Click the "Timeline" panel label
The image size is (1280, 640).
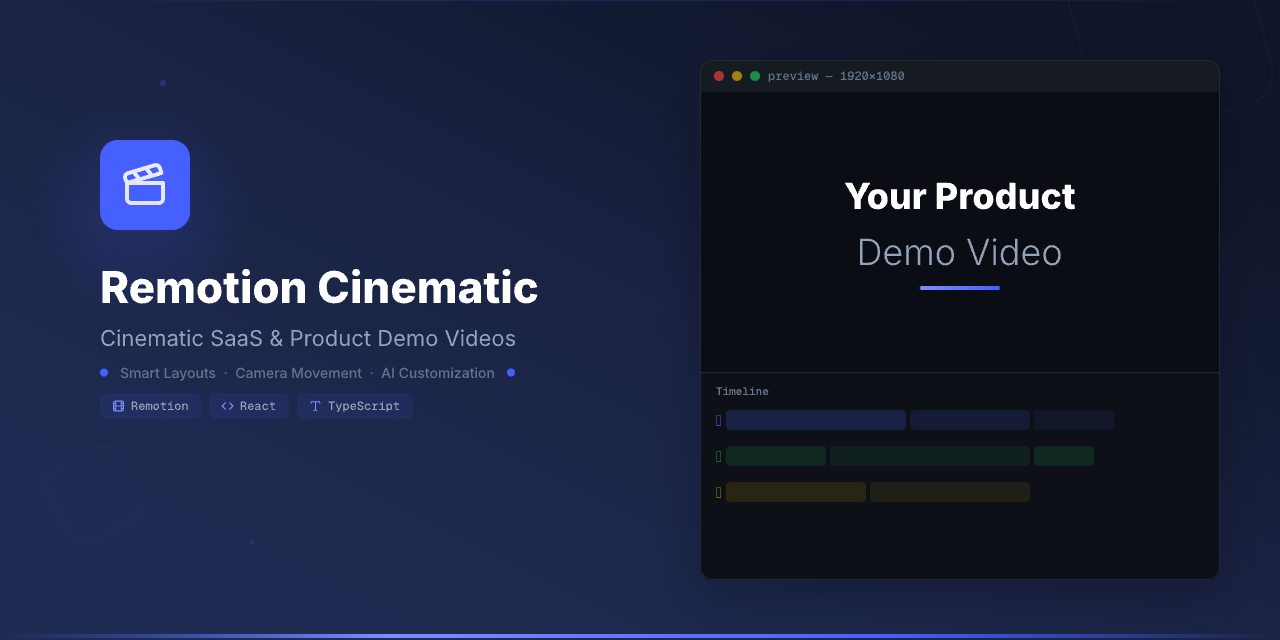coord(742,391)
